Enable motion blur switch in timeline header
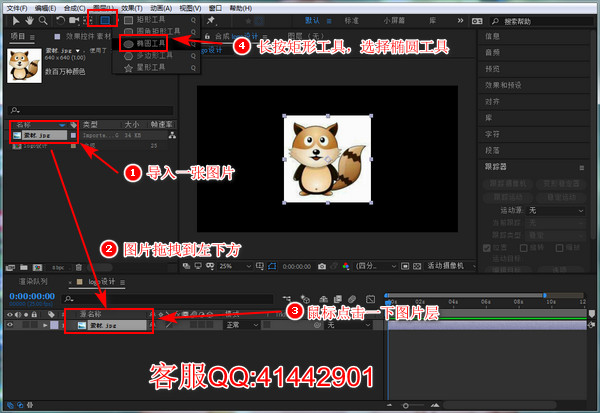Viewport: 600px width, 413px height. 352,299
